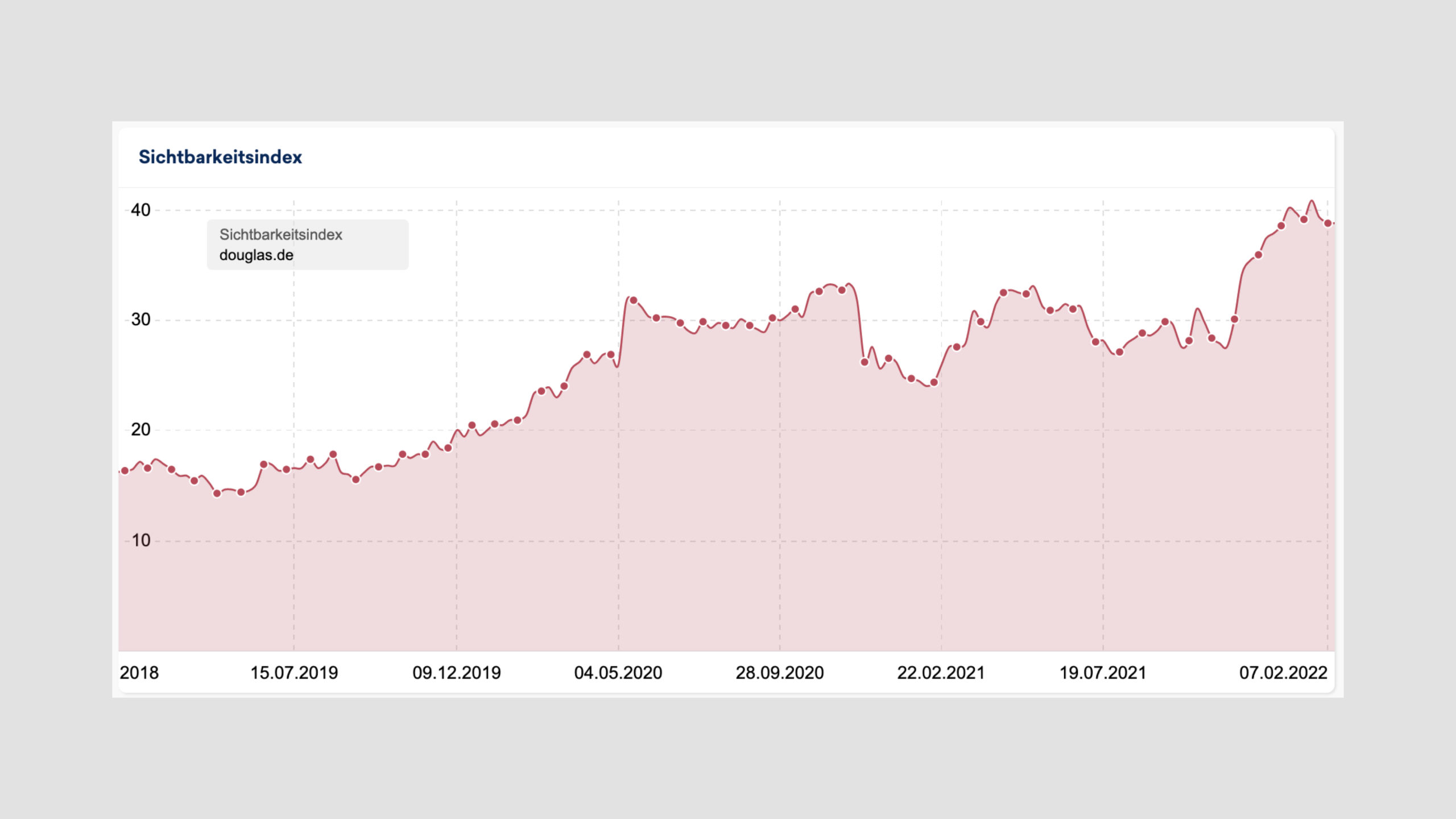Click the 20 y-axis value
Image resolution: width=1456 pixels, height=819 pixels.
coord(140,429)
